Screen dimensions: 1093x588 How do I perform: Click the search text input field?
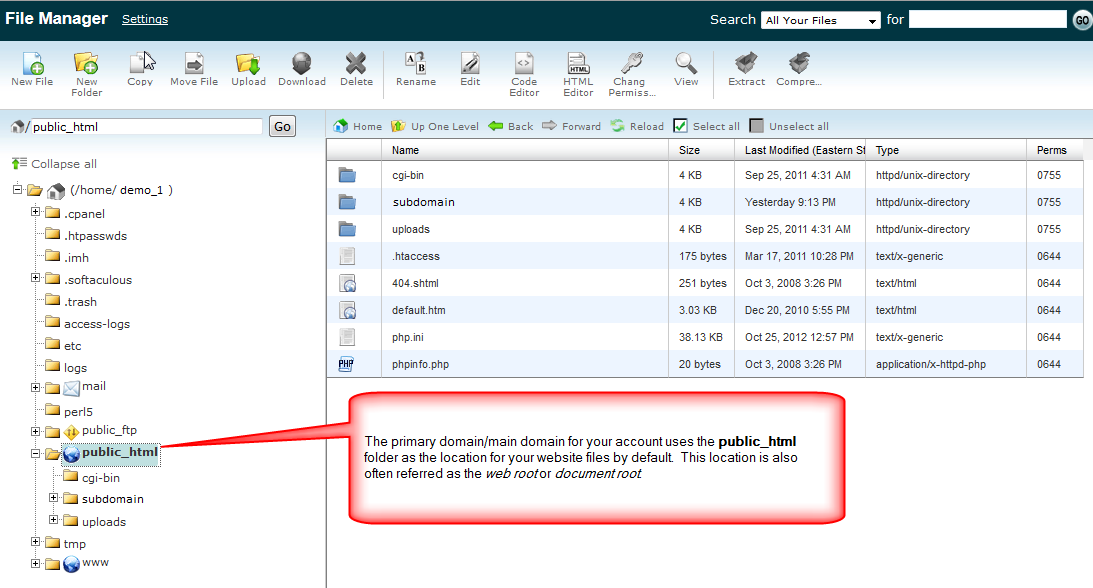[x=987, y=19]
